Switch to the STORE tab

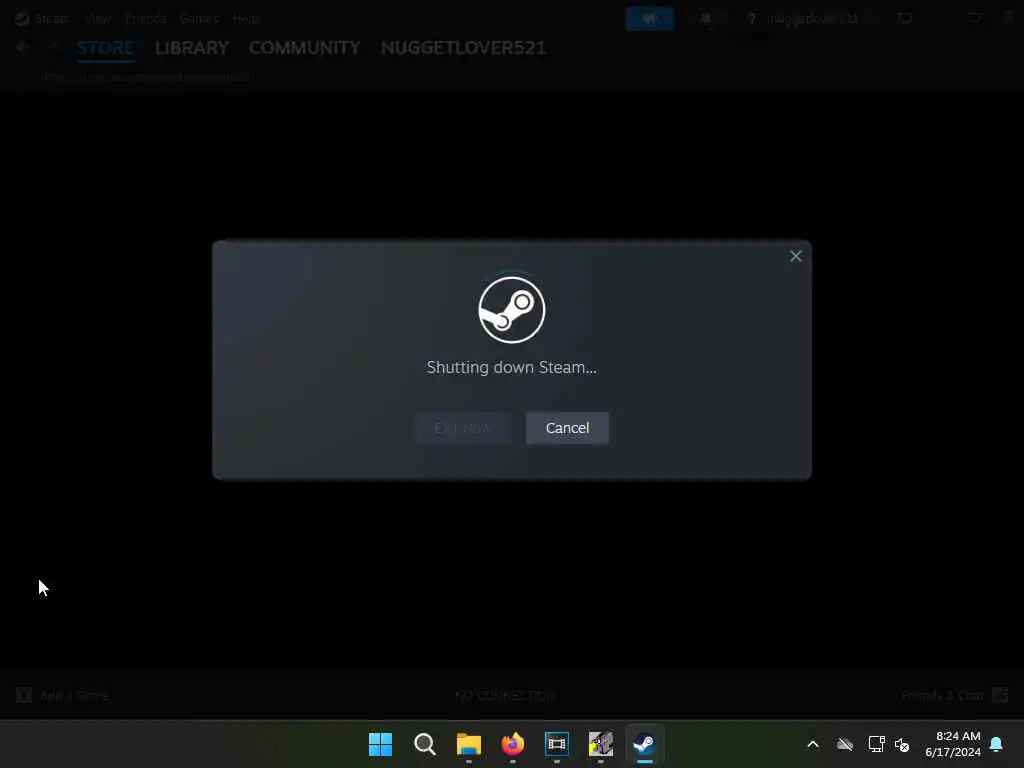pos(106,48)
